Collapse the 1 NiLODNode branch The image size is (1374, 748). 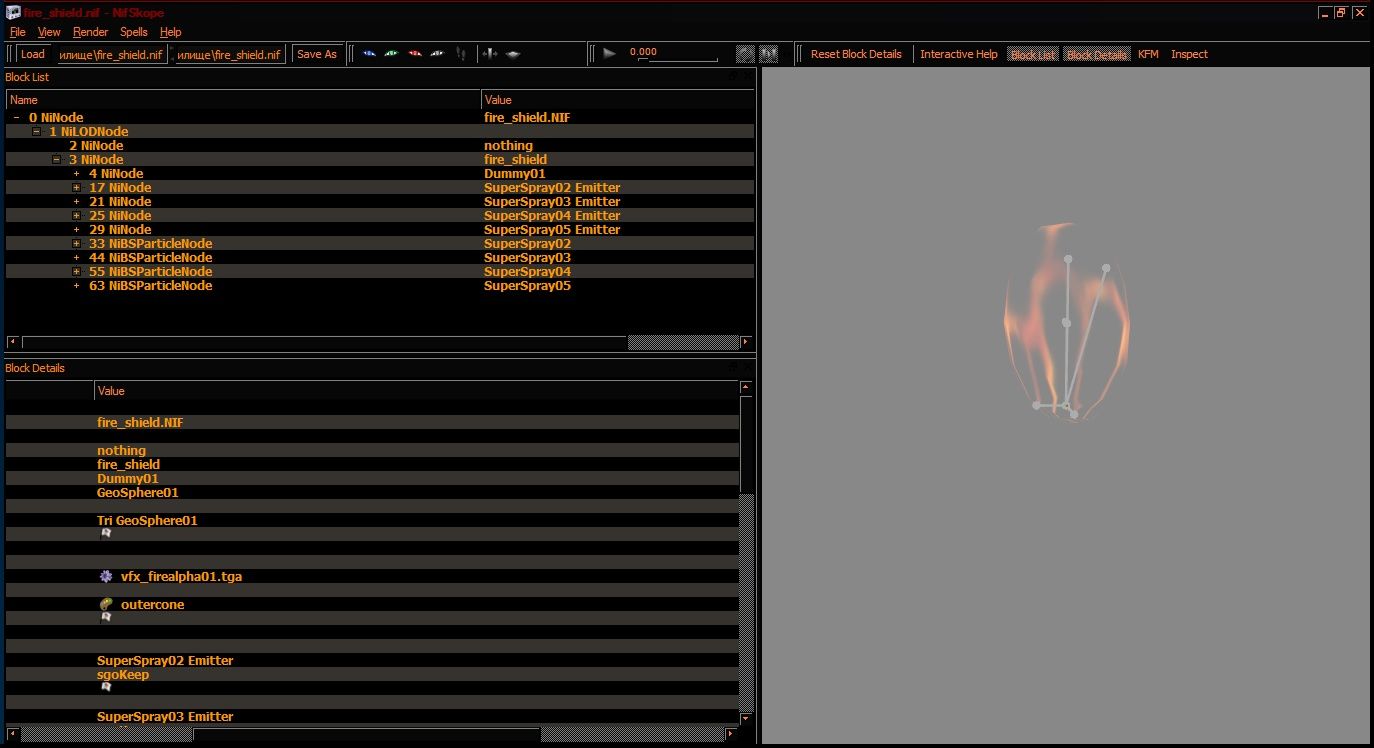coord(37,131)
